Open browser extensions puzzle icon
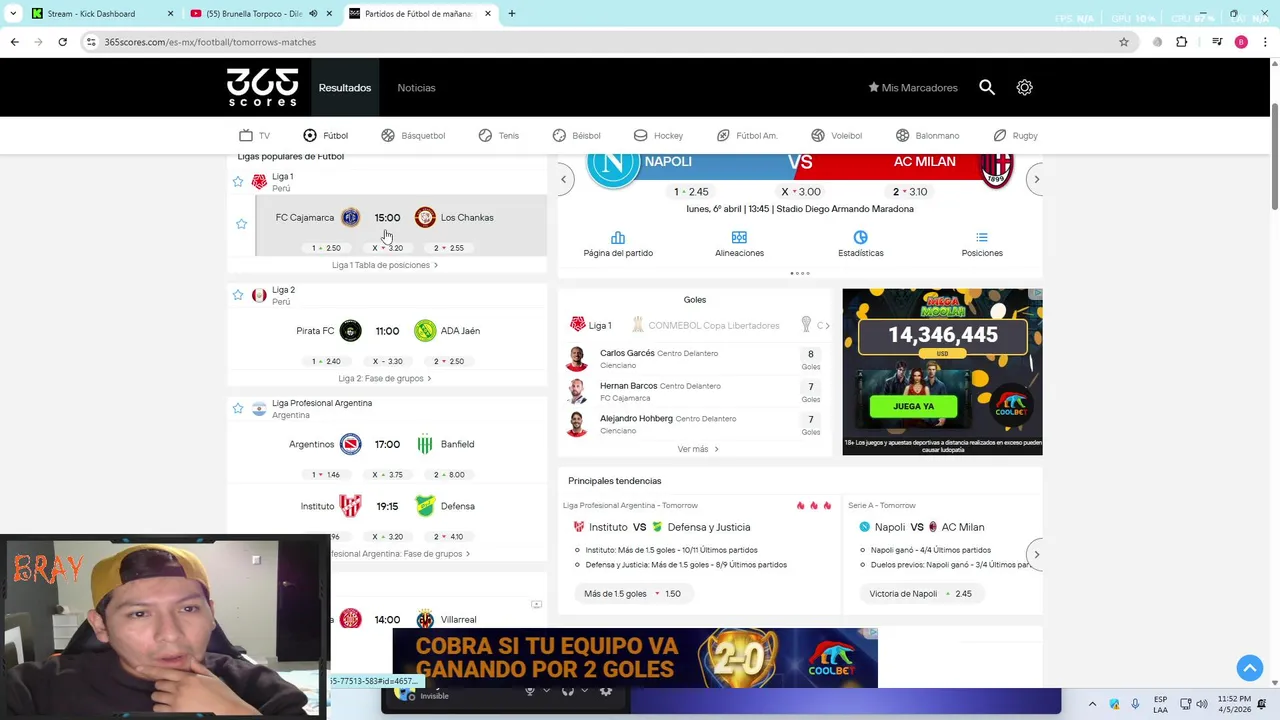1280x720 pixels. click(1181, 42)
